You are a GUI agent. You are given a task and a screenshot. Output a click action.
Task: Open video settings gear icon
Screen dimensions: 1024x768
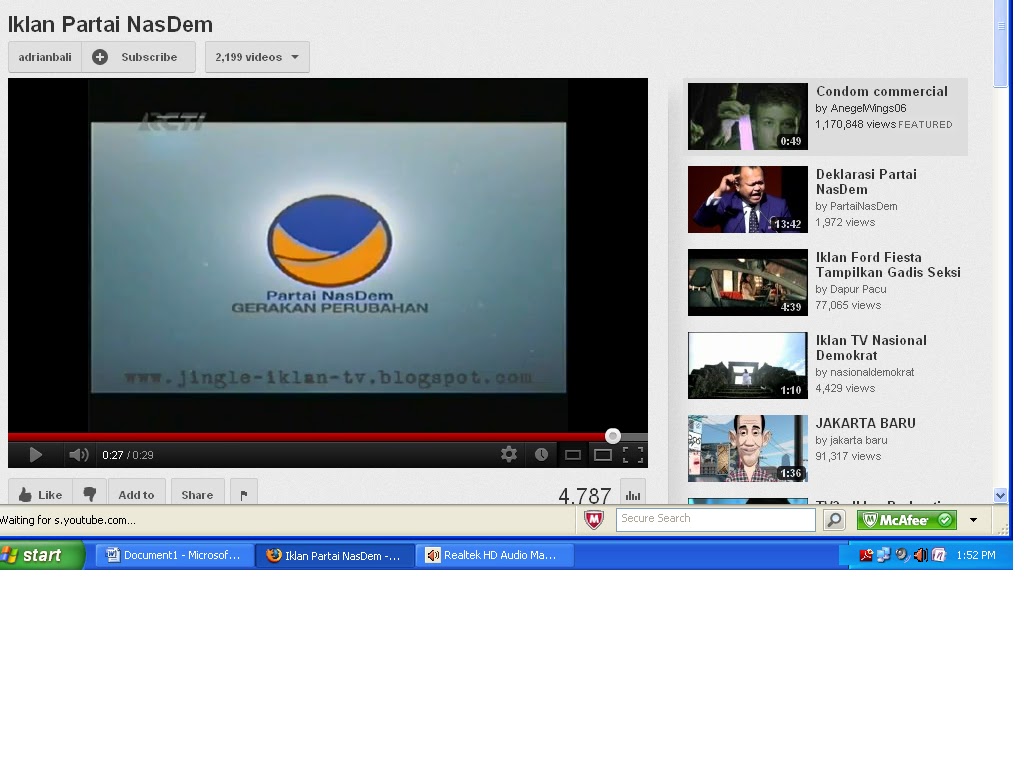tap(509, 455)
